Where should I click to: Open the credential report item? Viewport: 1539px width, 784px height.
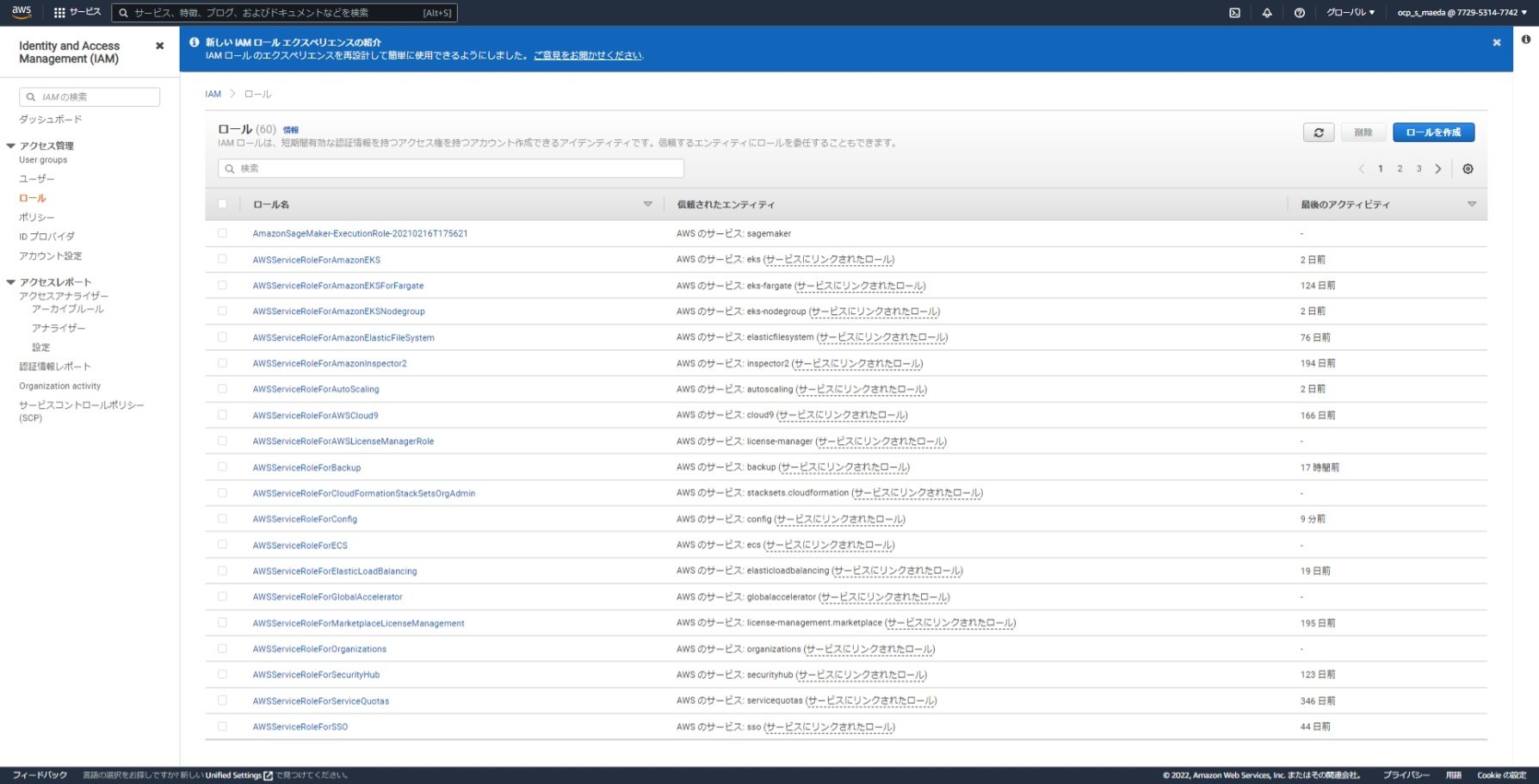pyautogui.click(x=55, y=367)
